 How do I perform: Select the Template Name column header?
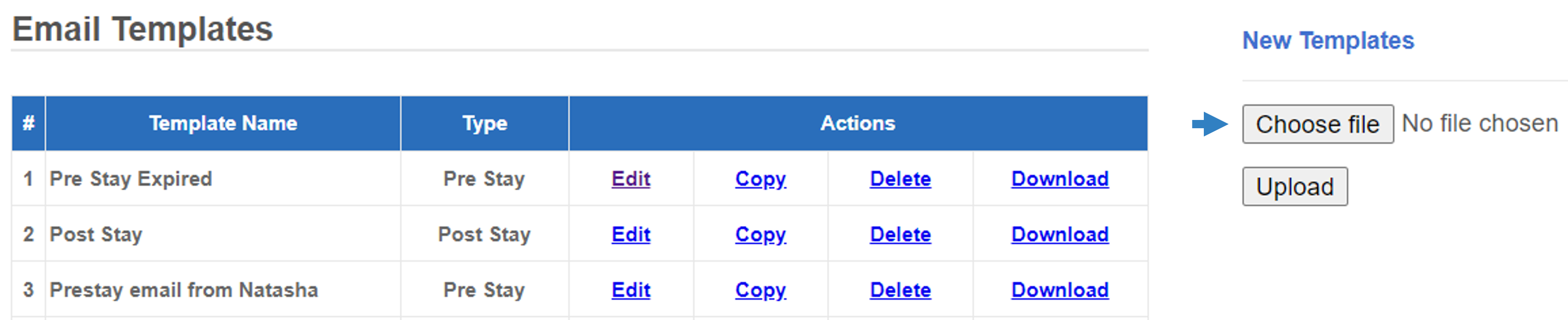pyautogui.click(x=223, y=123)
